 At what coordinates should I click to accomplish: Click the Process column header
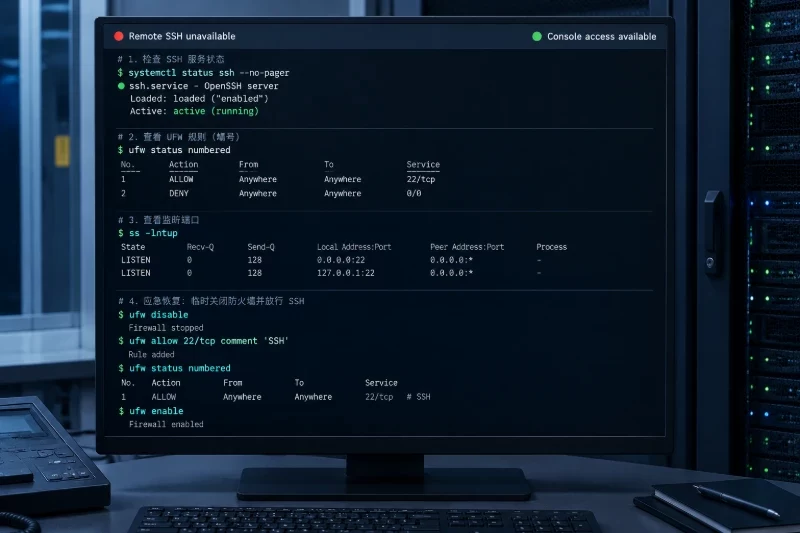point(552,247)
